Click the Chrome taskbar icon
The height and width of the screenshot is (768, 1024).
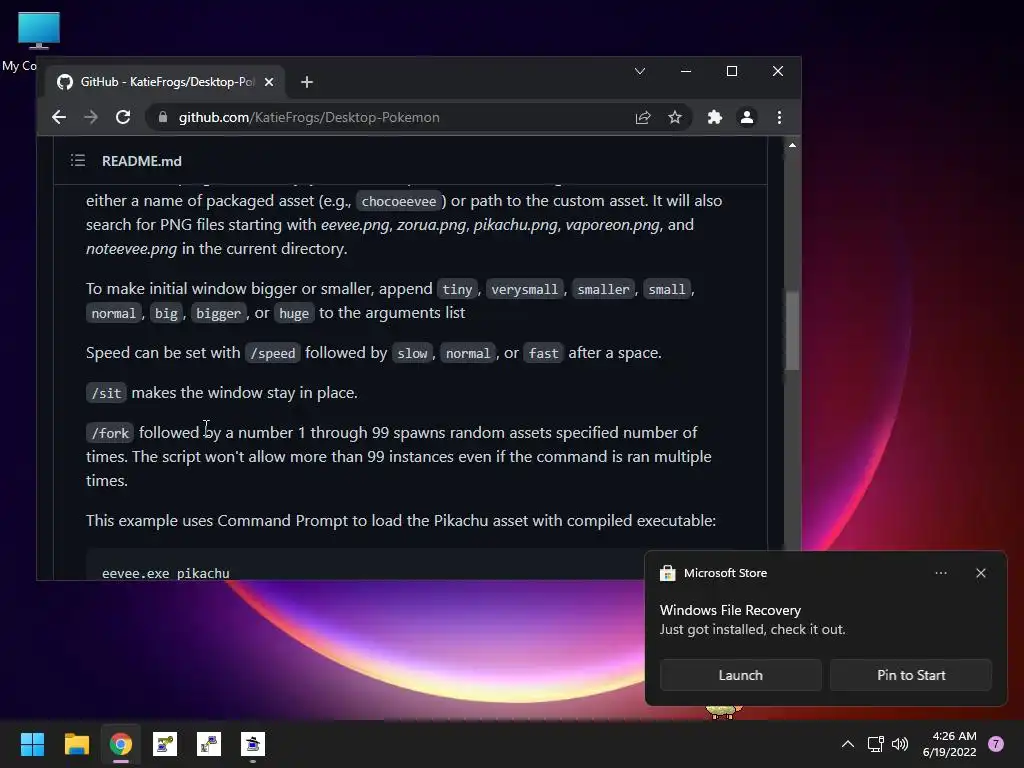pyautogui.click(x=121, y=744)
